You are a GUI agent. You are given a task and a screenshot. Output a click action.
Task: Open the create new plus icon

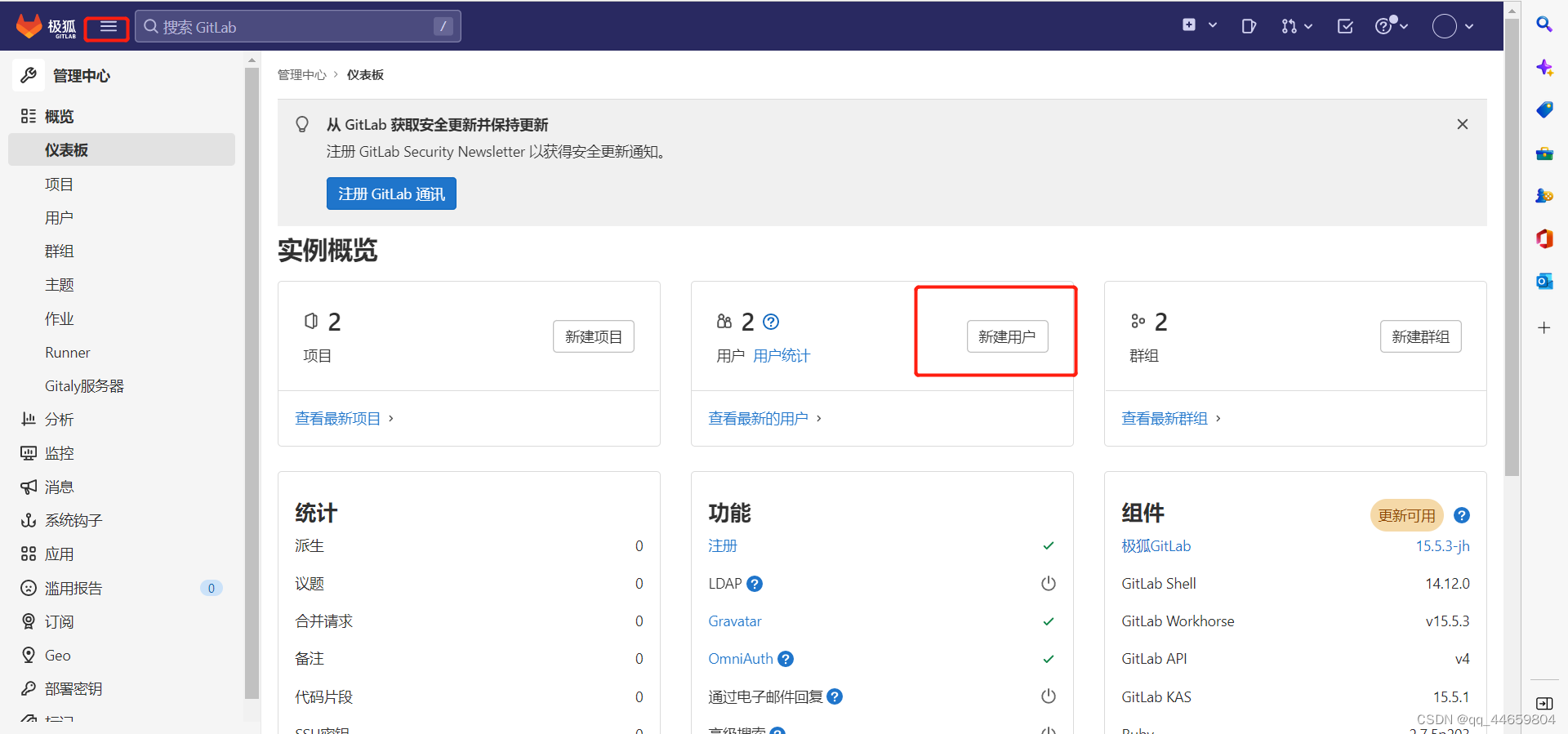pos(1189,25)
